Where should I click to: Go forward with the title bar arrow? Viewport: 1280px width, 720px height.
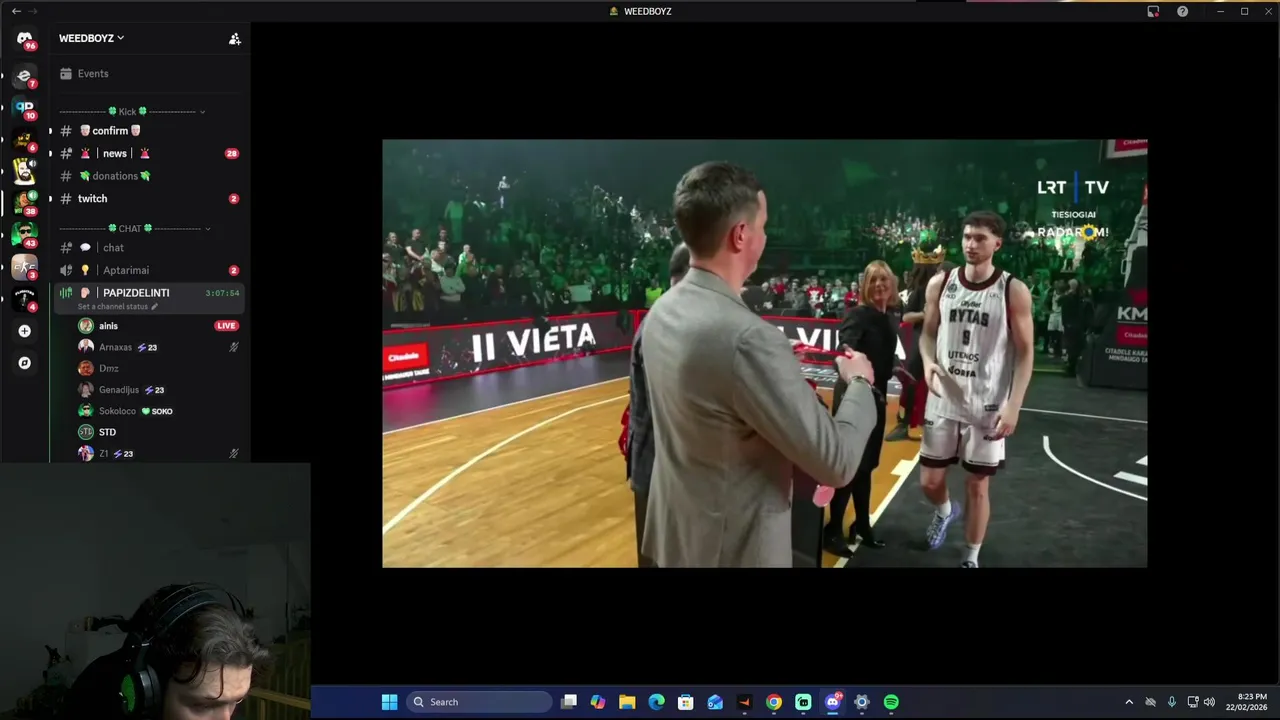(x=33, y=11)
